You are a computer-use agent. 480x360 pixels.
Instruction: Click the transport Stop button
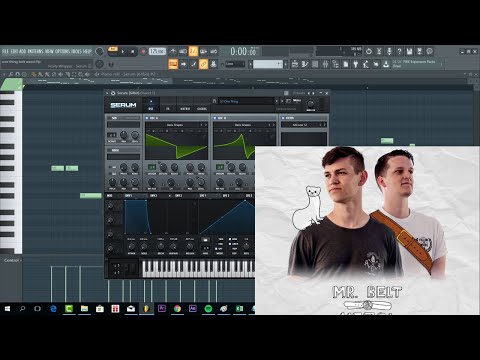click(132, 51)
